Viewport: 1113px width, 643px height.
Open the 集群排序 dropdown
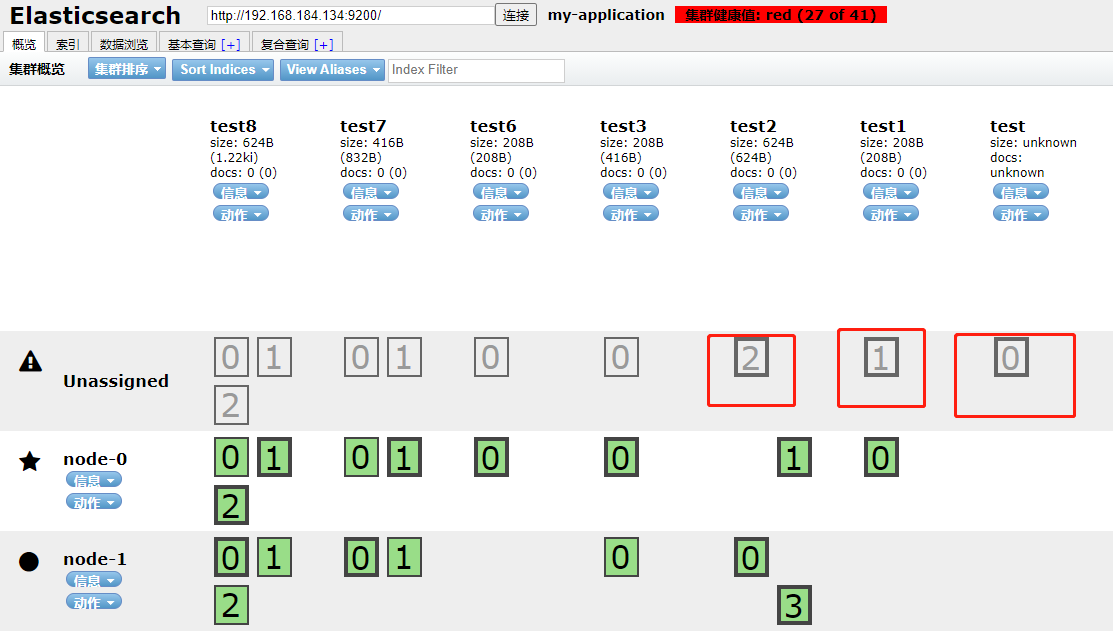coord(127,69)
